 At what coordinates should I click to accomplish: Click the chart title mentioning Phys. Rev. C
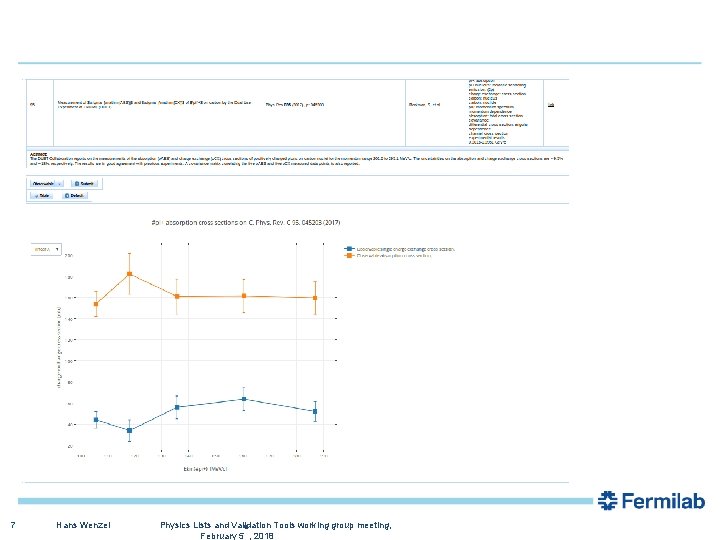[246, 223]
